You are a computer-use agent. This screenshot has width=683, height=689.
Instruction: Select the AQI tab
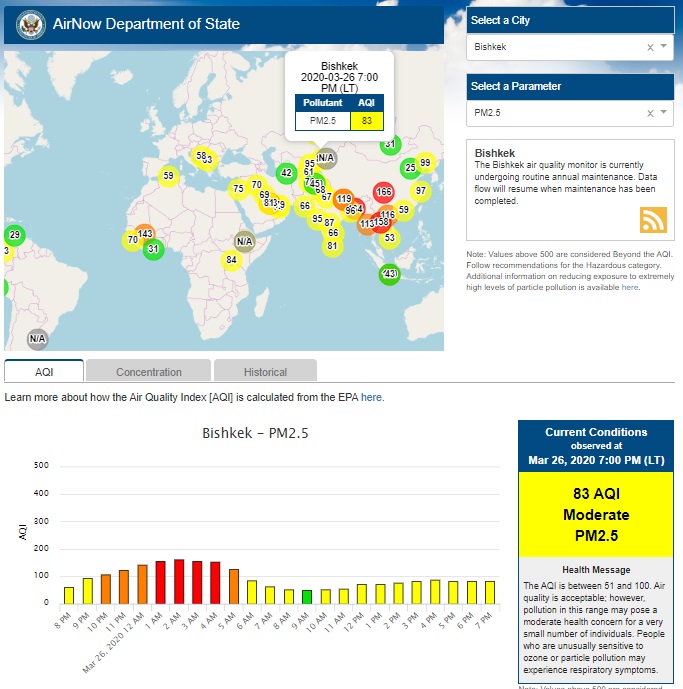[x=44, y=372]
